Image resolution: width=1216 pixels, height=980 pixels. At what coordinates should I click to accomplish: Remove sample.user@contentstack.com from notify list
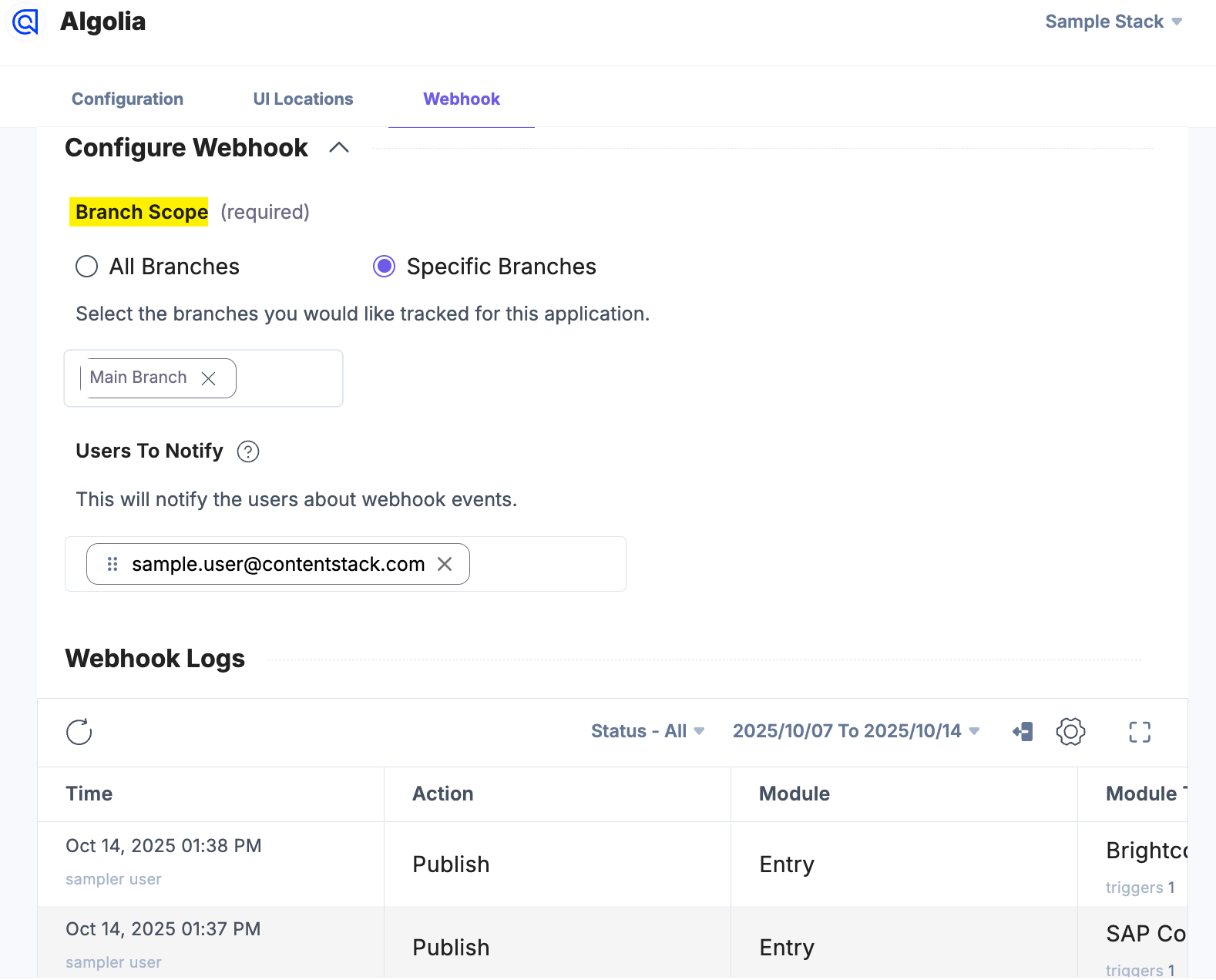coord(445,564)
